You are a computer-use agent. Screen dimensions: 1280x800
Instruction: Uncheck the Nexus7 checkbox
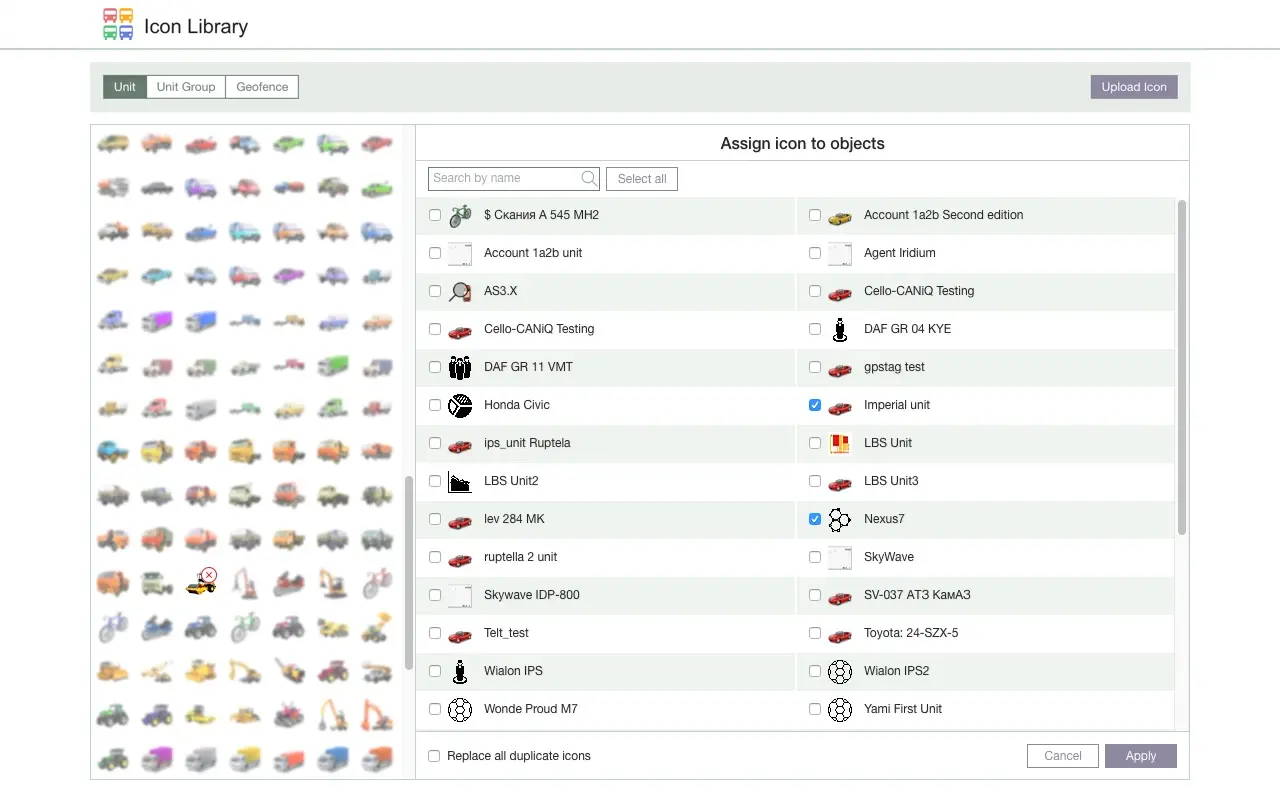[815, 519]
